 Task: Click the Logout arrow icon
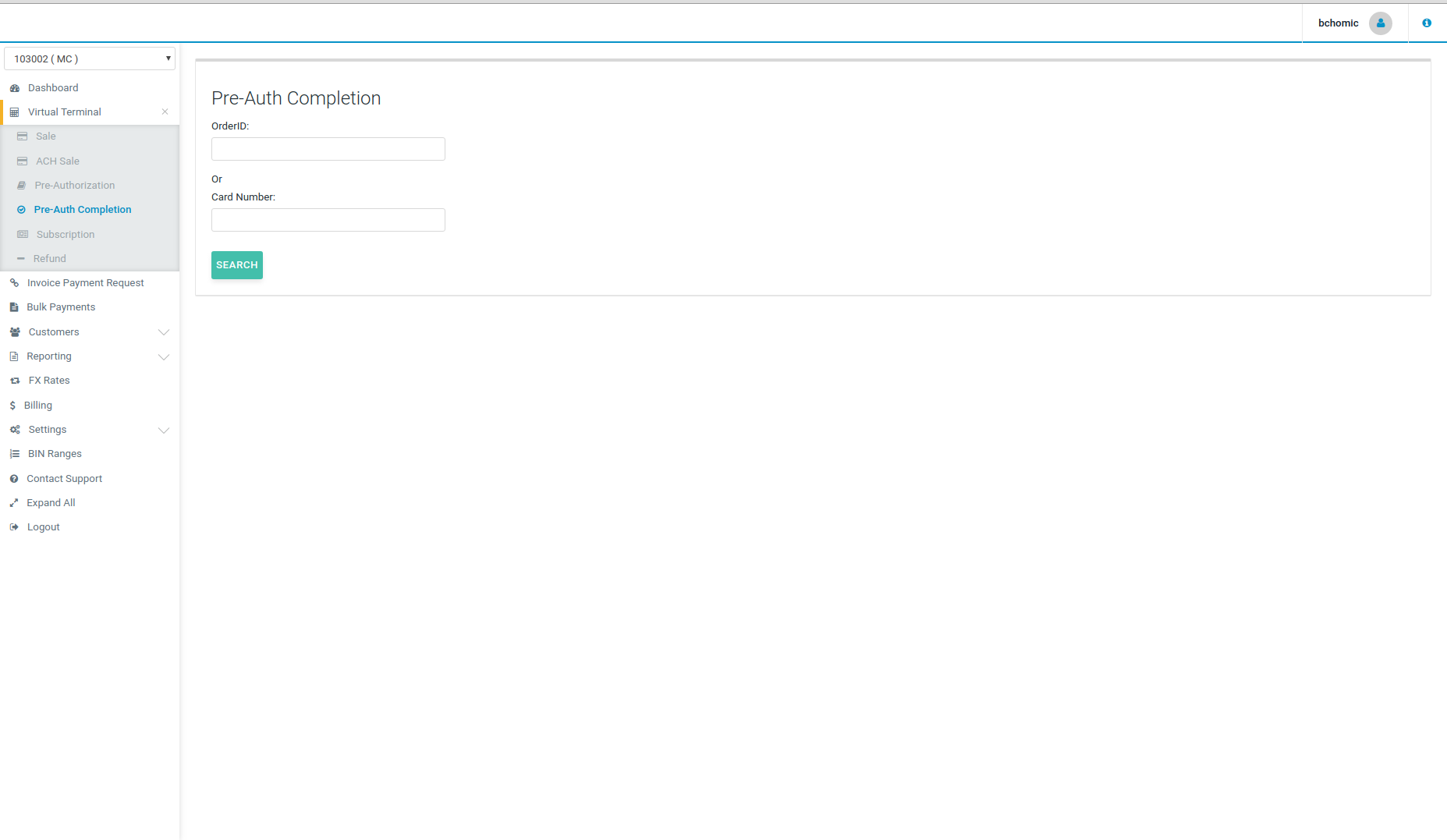tap(14, 527)
